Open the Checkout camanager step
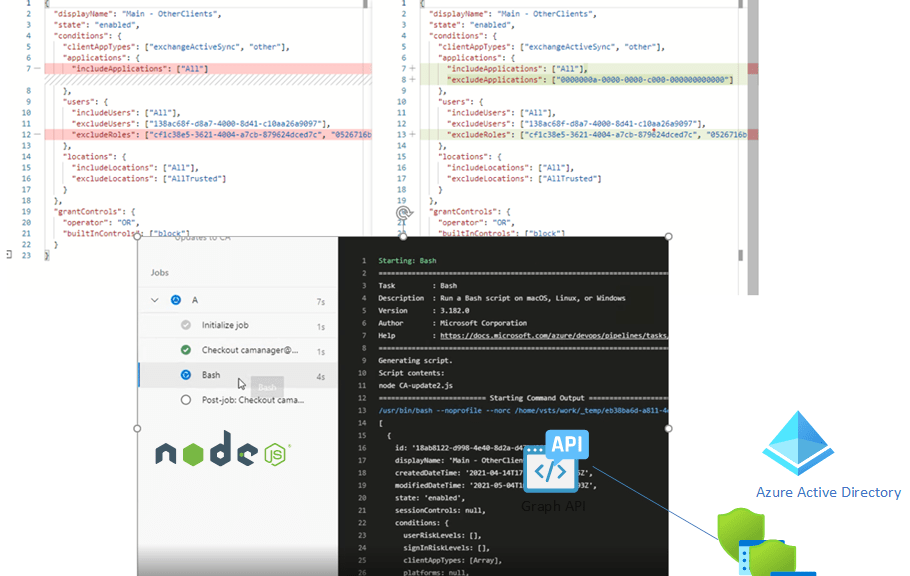Image resolution: width=910 pixels, height=576 pixels. (x=250, y=350)
